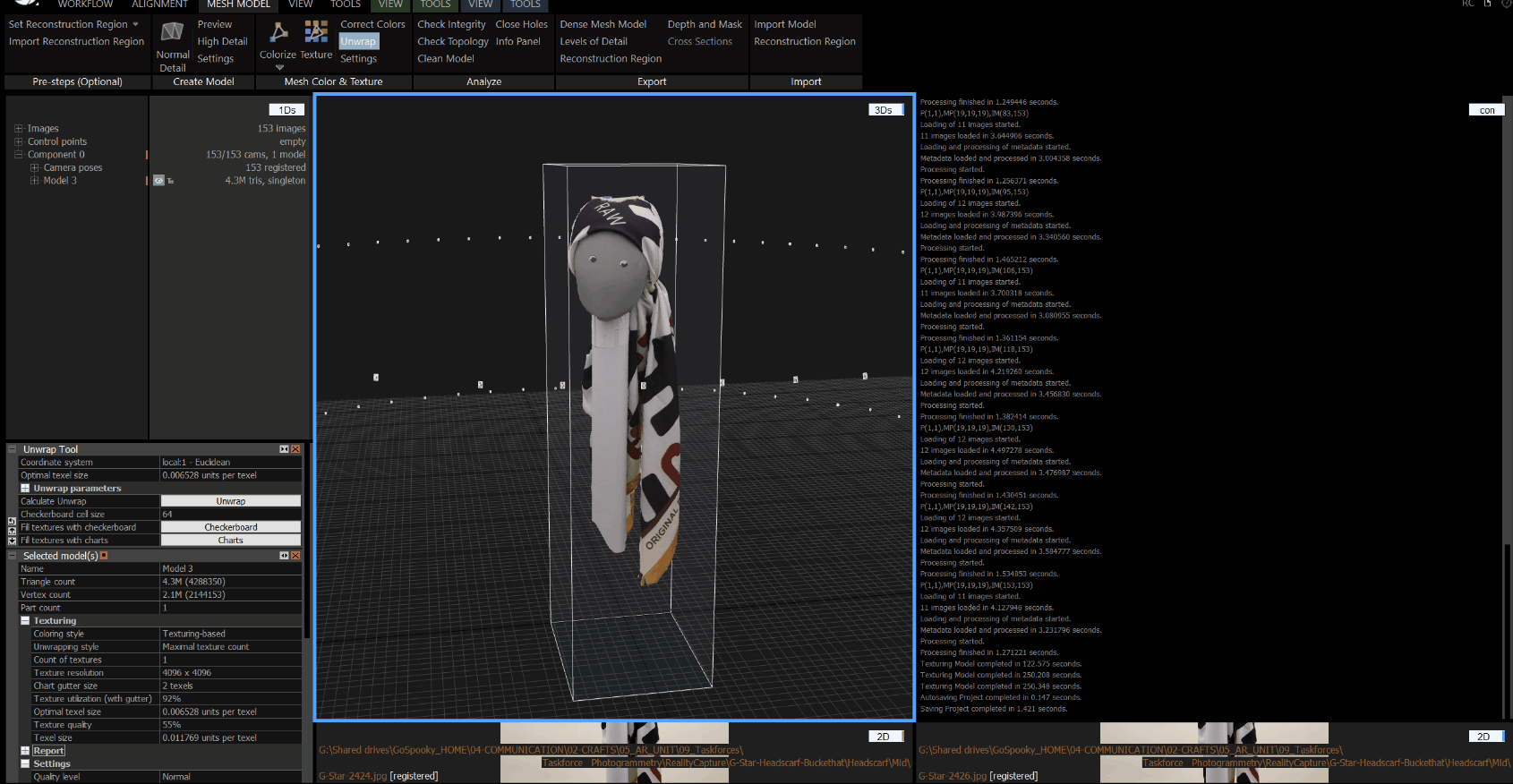Image resolution: width=1513 pixels, height=784 pixels.
Task: Collapse the Unwrap Tool panel header
Action: 13,449
